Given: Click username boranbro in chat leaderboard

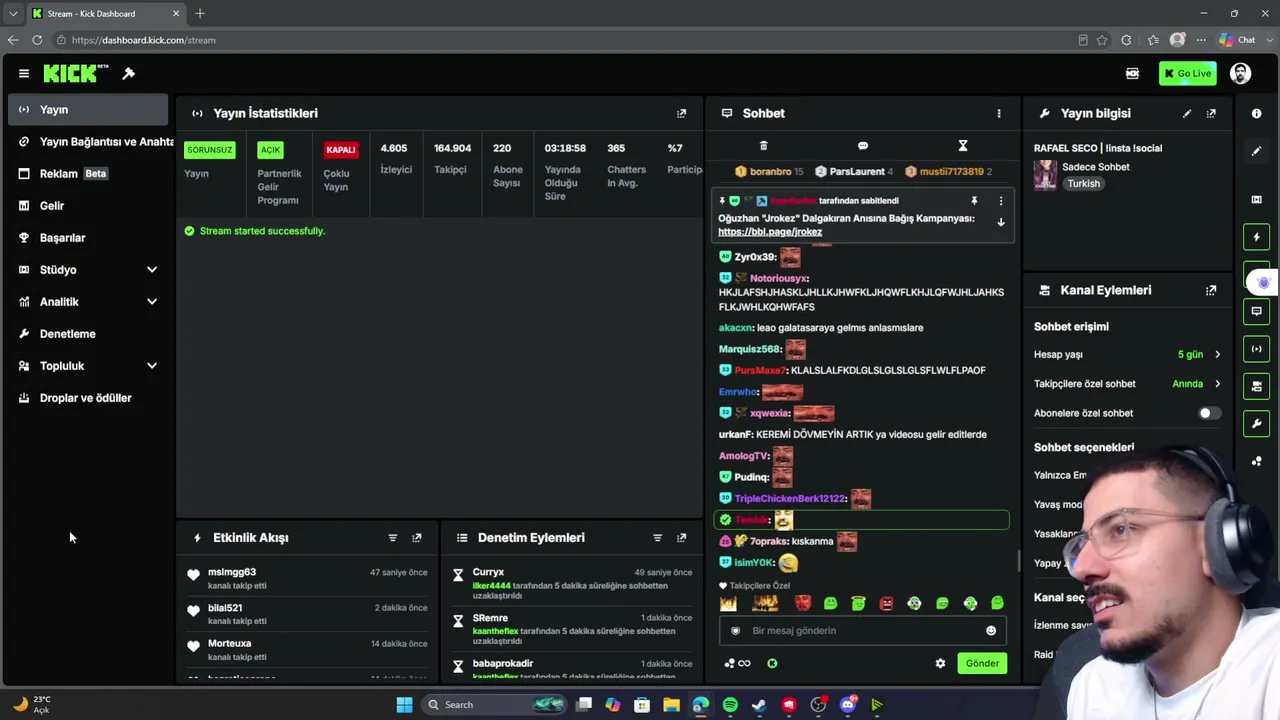Looking at the screenshot, I should (x=770, y=172).
